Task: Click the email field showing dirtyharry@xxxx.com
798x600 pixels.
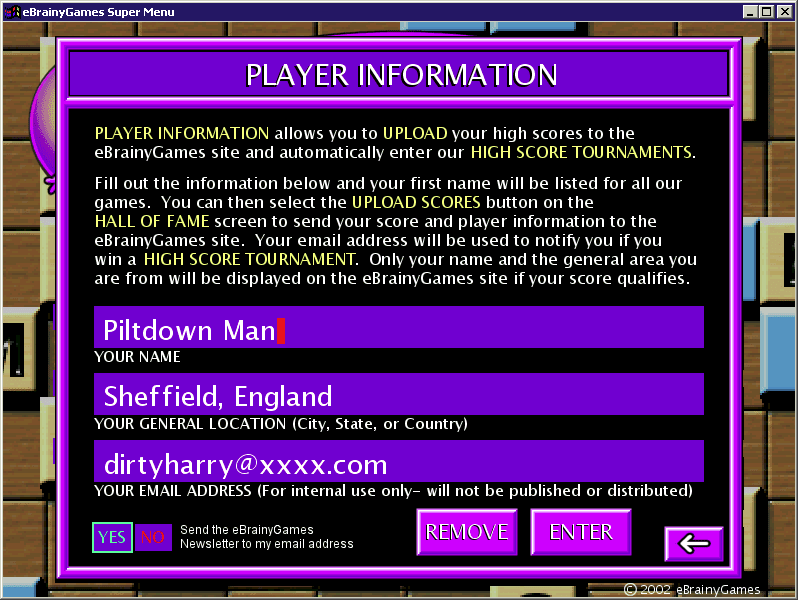Action: coord(398,461)
